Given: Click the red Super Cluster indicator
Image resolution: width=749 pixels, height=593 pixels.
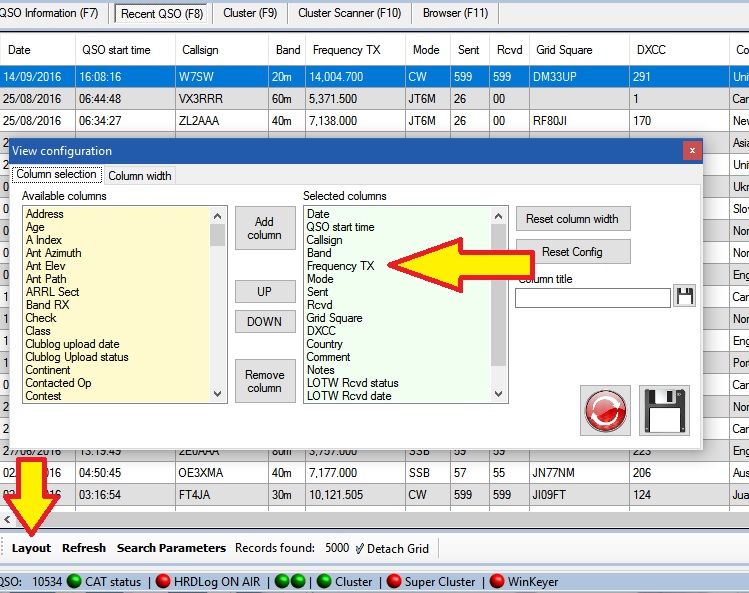Looking at the screenshot, I should [x=394, y=581].
